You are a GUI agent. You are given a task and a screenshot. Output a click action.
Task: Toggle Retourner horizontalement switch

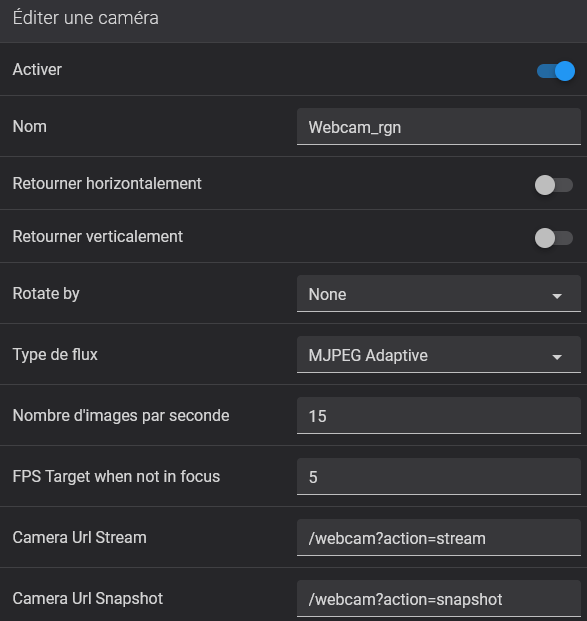tap(554, 185)
